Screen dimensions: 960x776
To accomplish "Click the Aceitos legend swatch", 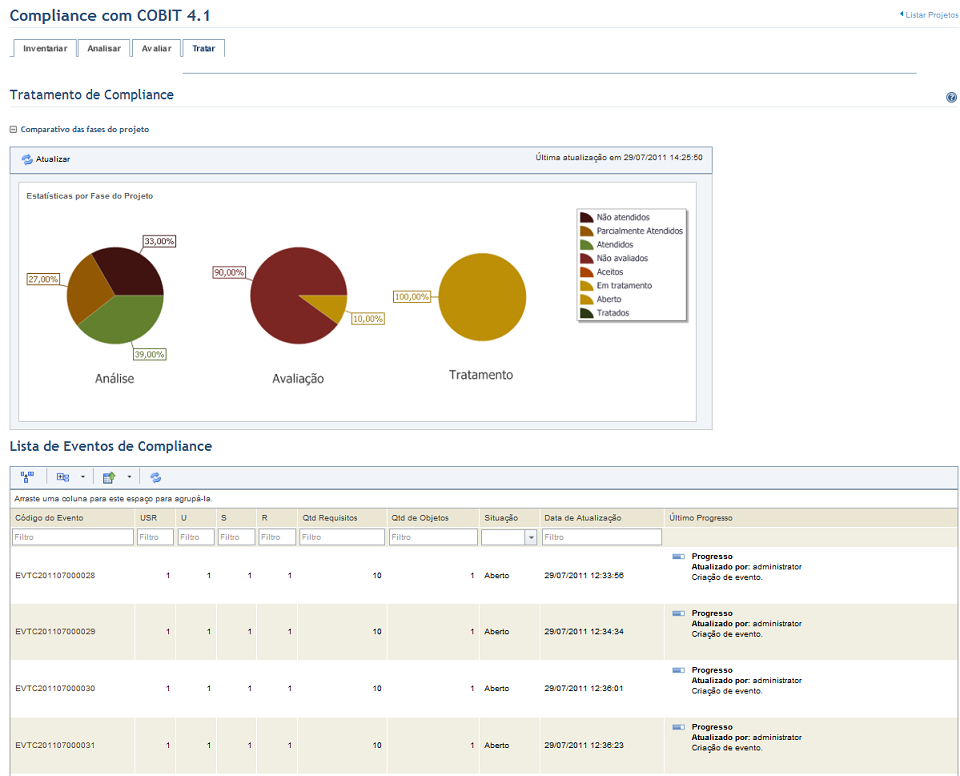I will [587, 272].
